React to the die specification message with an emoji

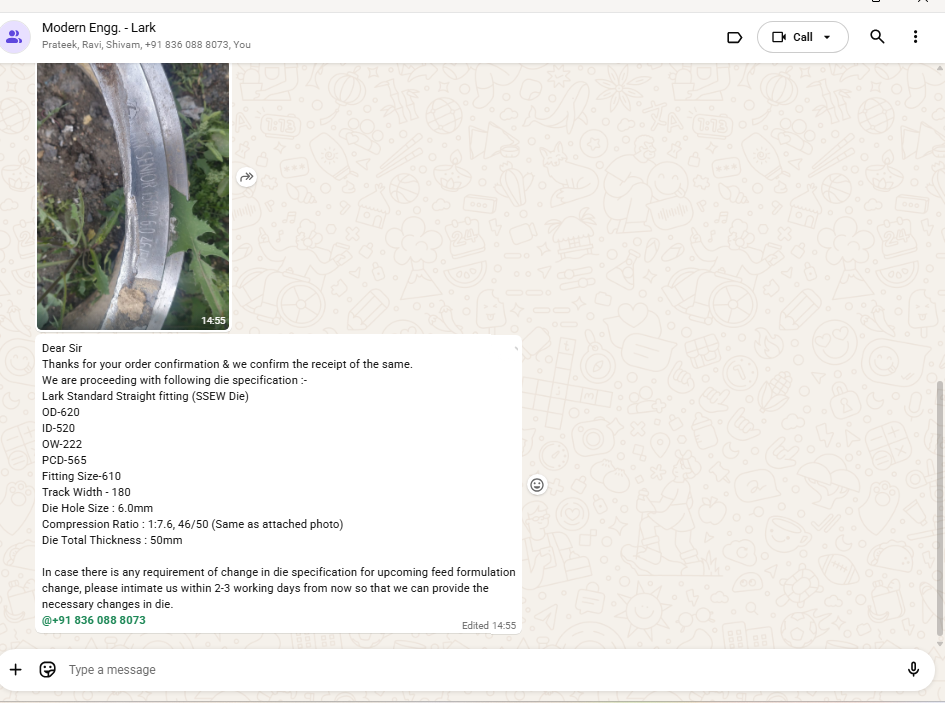click(537, 485)
